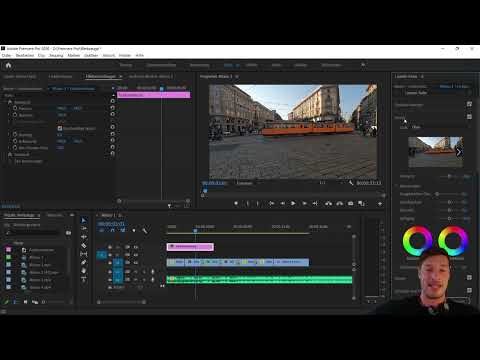Adjust the Lumetri intensity slider
This screenshot has width=480, height=360.
pos(450,176)
